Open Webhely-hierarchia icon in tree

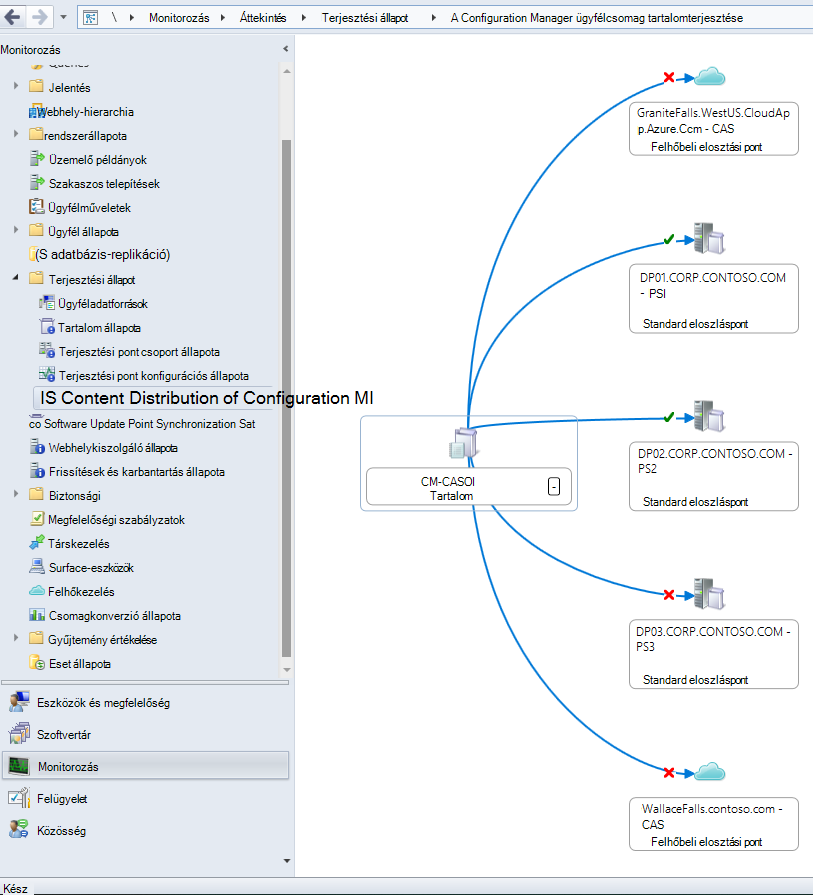click(x=37, y=111)
